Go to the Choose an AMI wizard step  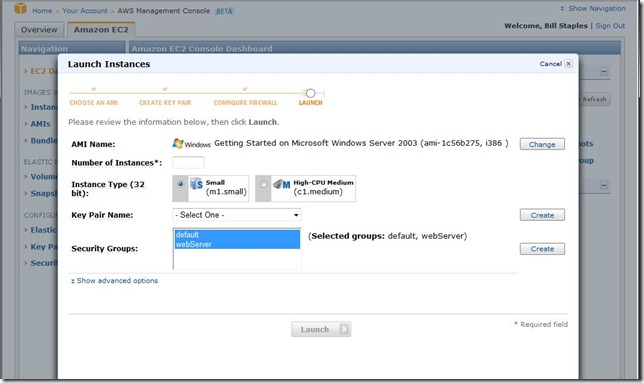pos(94,103)
